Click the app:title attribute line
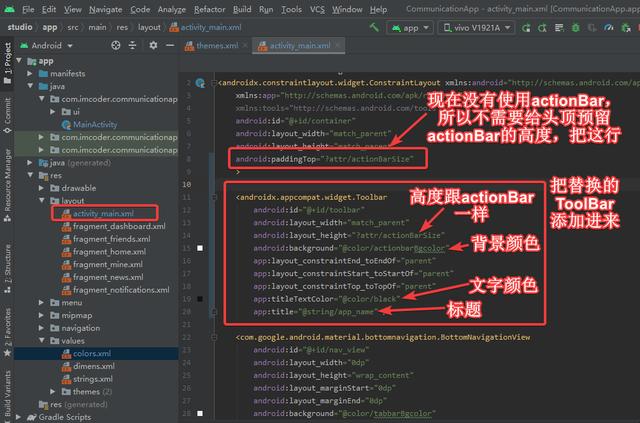The height and width of the screenshot is (423, 640). pyautogui.click(x=315, y=312)
